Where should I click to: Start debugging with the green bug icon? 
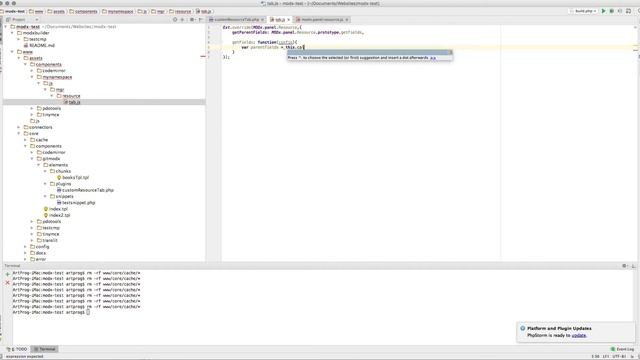[611, 11]
